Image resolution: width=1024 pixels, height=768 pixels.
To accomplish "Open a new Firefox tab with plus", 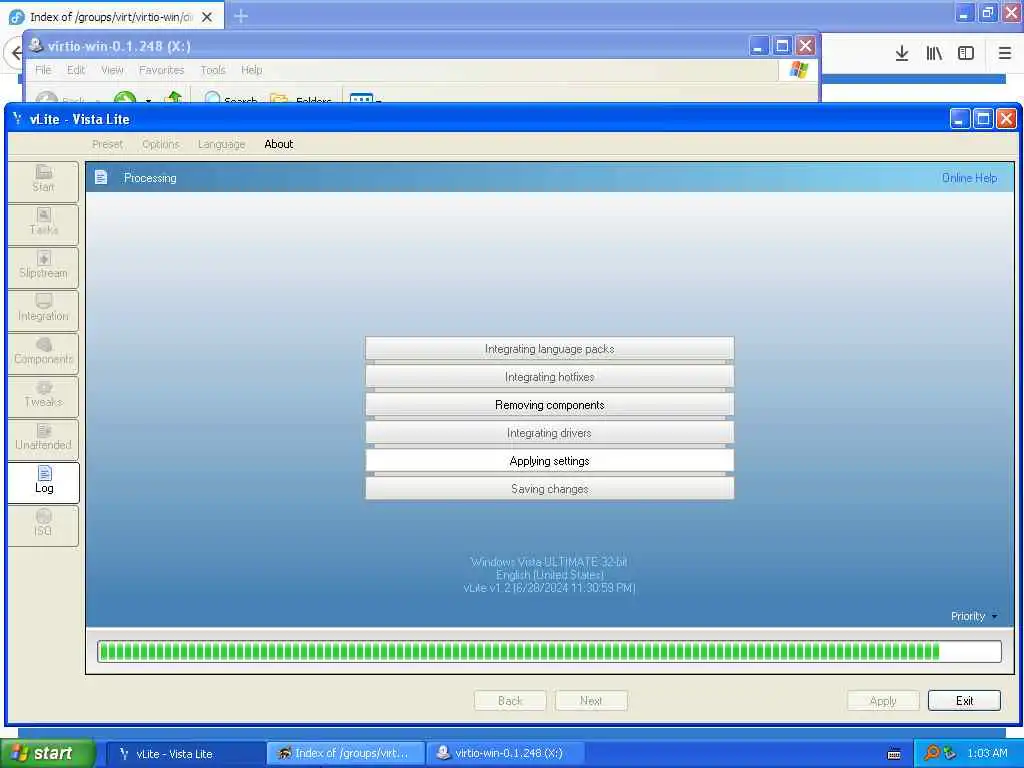I will (240, 16).
